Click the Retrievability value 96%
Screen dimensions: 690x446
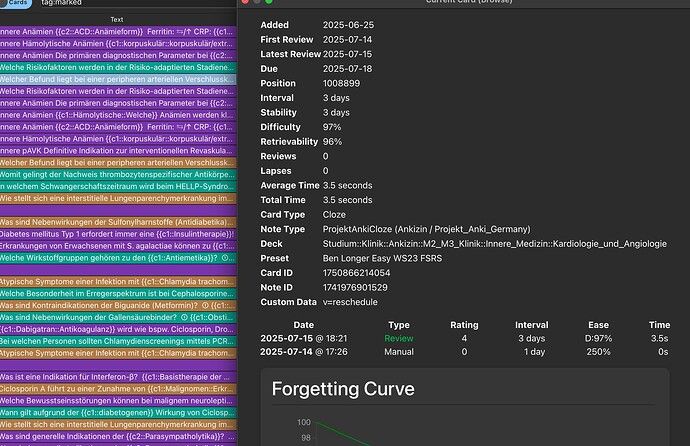coord(332,141)
